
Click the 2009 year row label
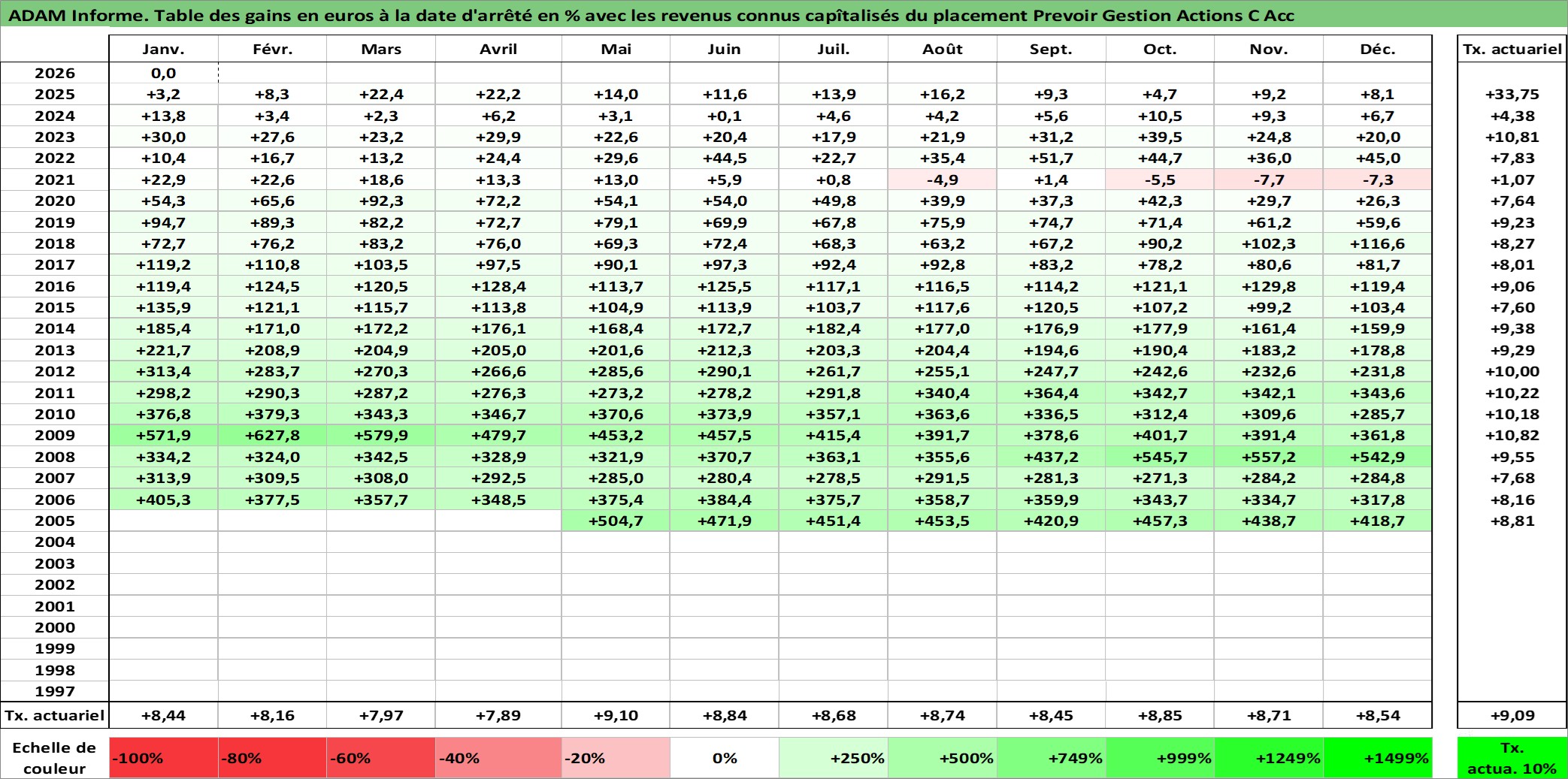tap(55, 435)
